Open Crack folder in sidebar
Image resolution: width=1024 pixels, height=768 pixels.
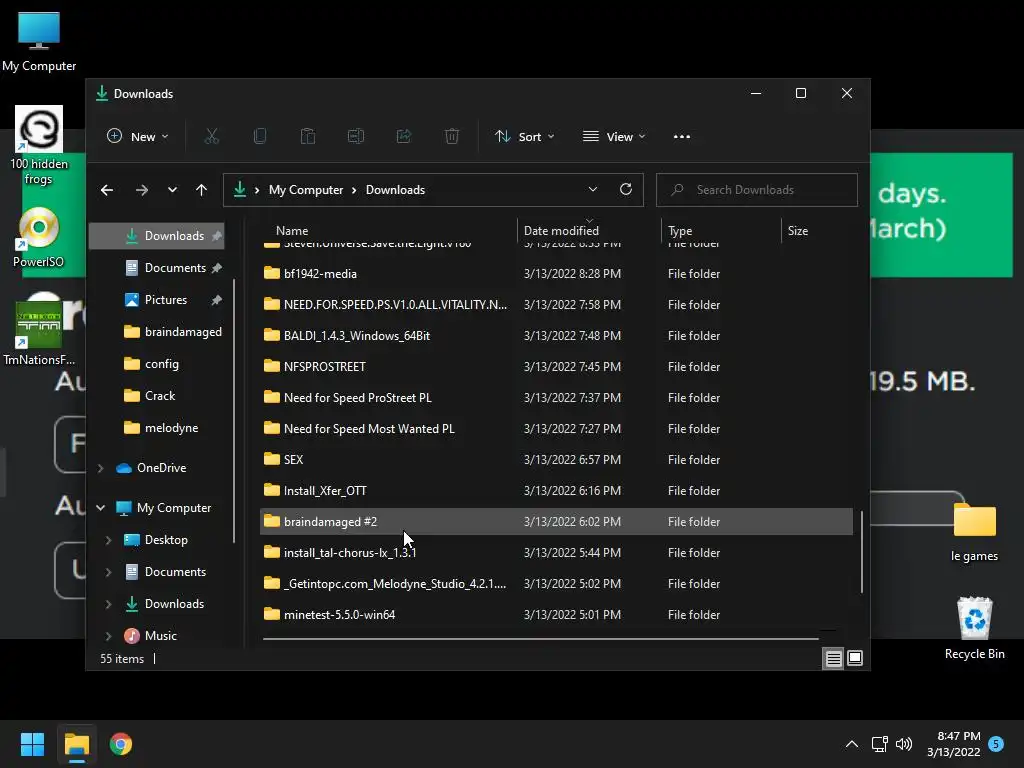point(157,396)
